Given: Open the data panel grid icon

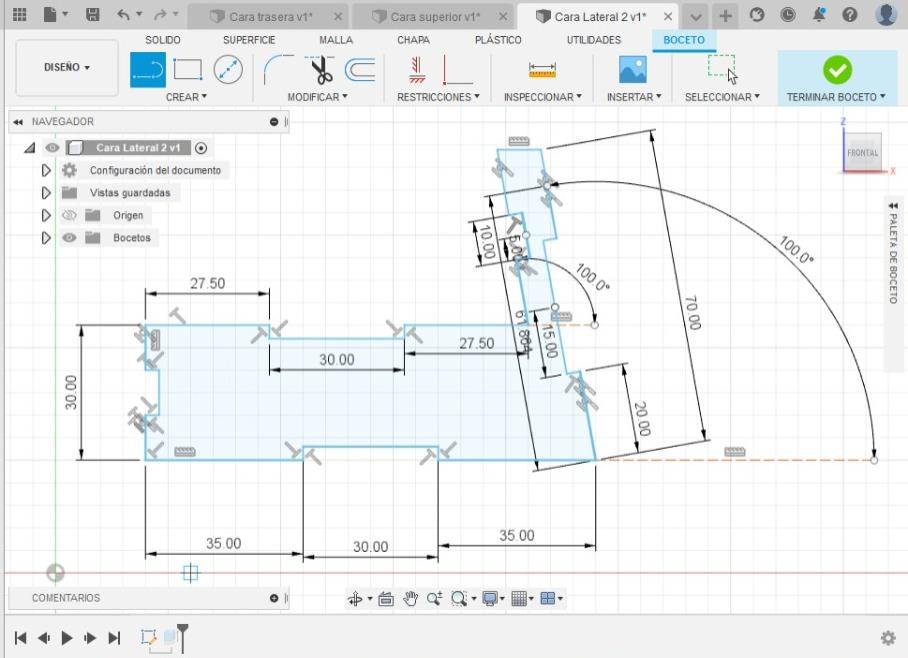Looking at the screenshot, I should [20, 14].
